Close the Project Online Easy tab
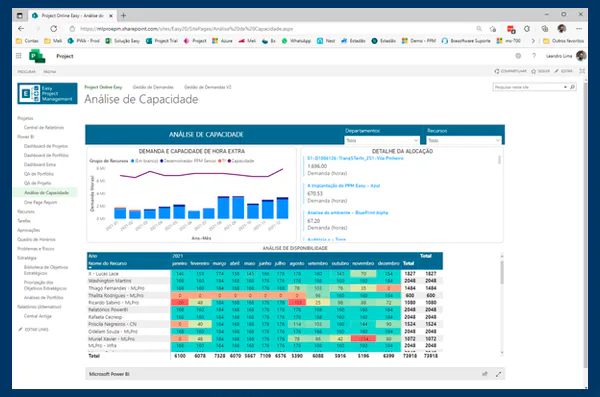The image size is (600, 397). point(111,16)
